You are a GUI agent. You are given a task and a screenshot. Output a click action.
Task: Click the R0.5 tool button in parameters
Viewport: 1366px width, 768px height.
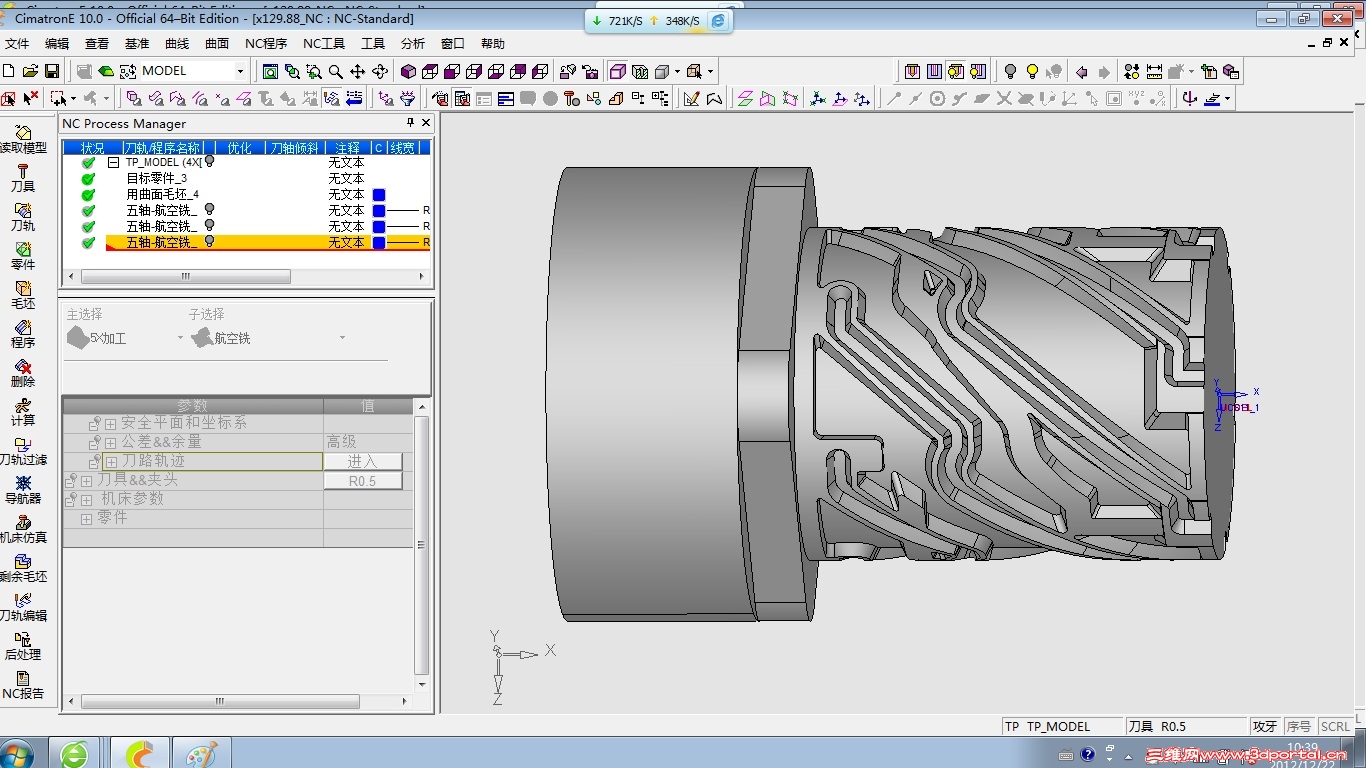(x=362, y=481)
